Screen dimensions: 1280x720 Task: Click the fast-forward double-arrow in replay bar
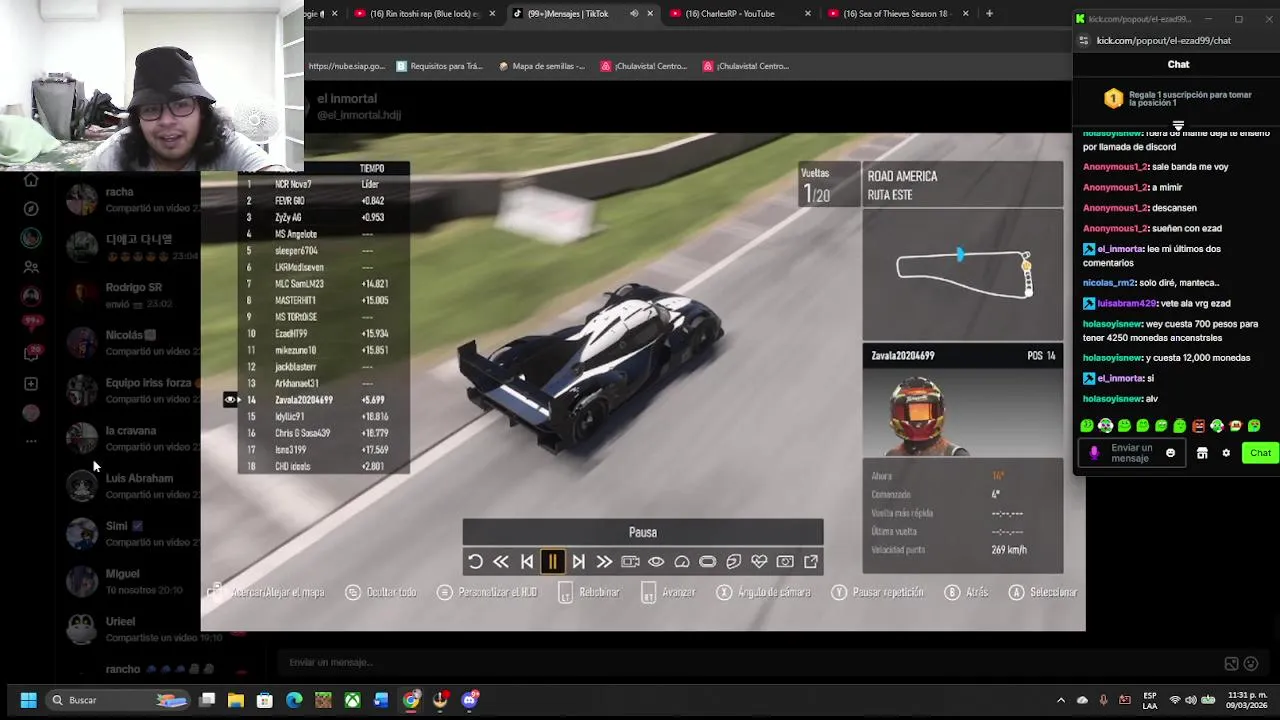coord(604,562)
